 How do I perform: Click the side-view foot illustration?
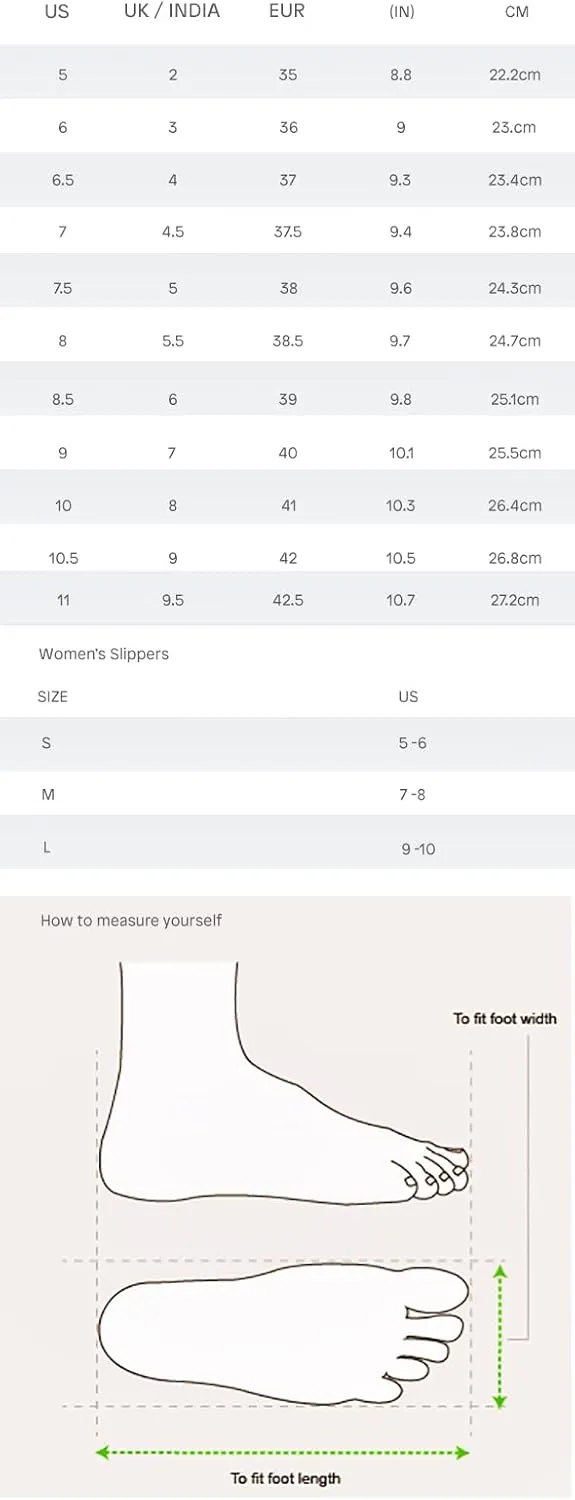coord(285,1083)
